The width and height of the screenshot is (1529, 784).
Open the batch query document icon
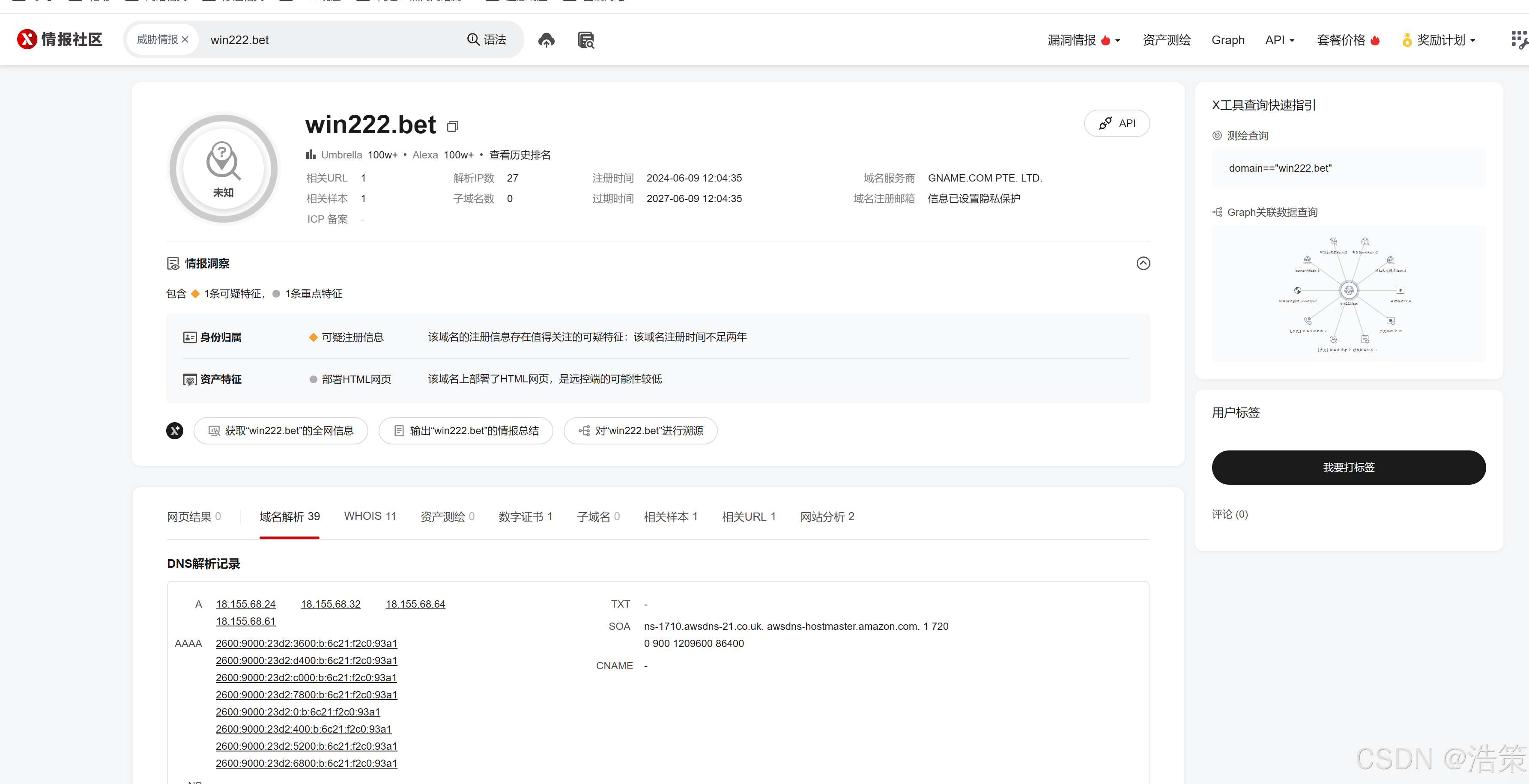[x=586, y=40]
